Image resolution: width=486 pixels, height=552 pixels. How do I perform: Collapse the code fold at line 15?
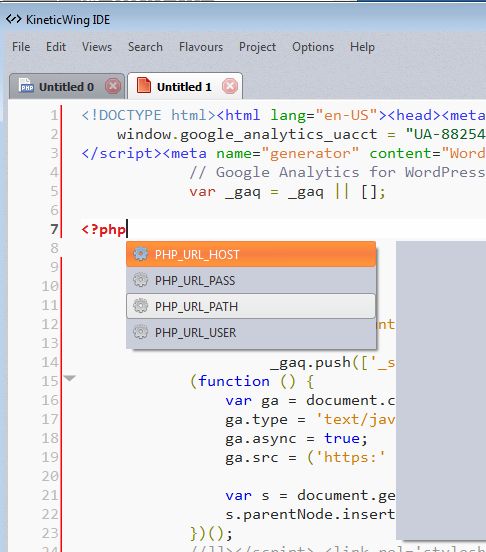[70, 378]
